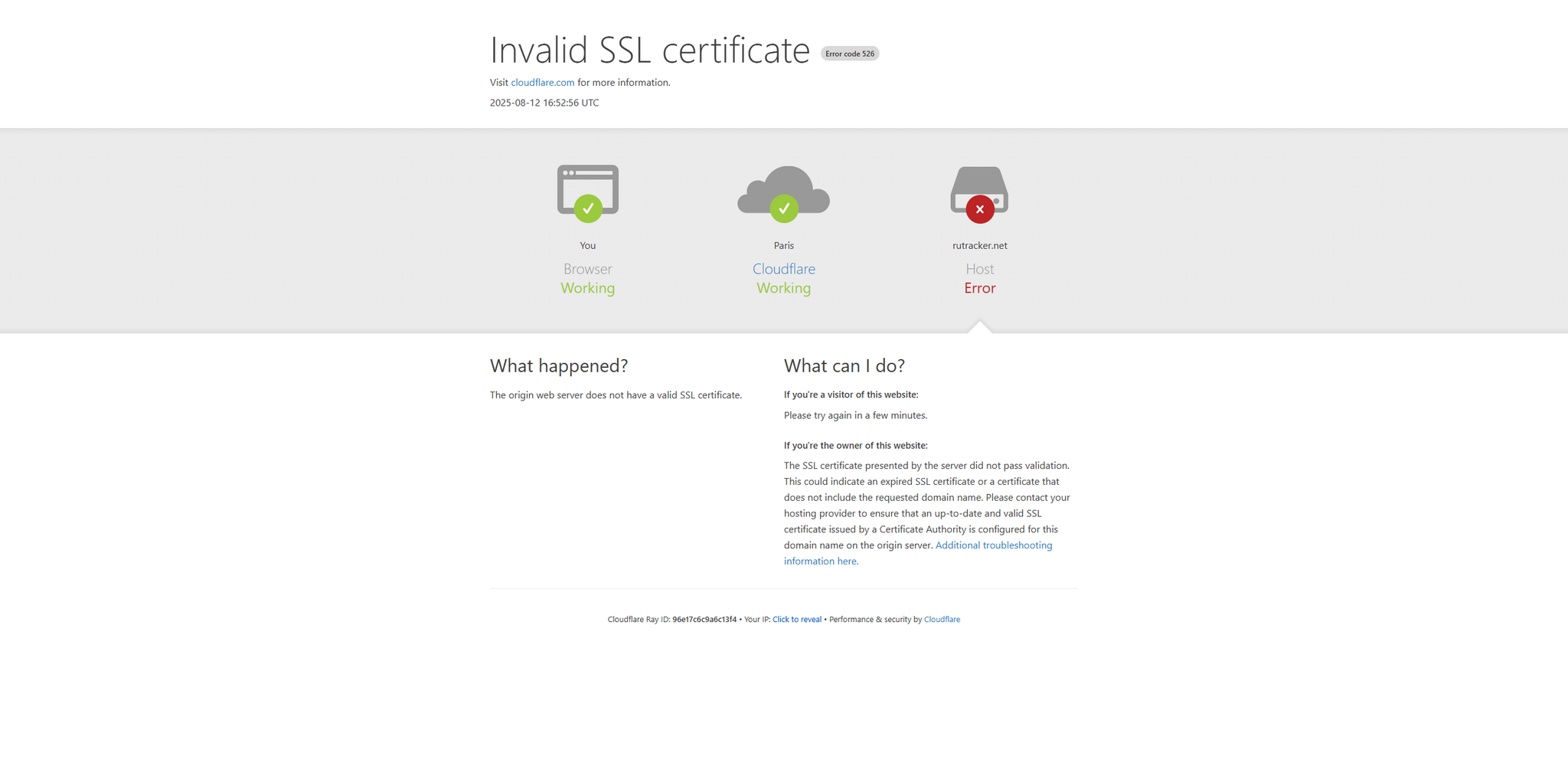This screenshot has width=1568, height=779.
Task: Open the blue Cloudflare link under Paris
Action: point(783,269)
